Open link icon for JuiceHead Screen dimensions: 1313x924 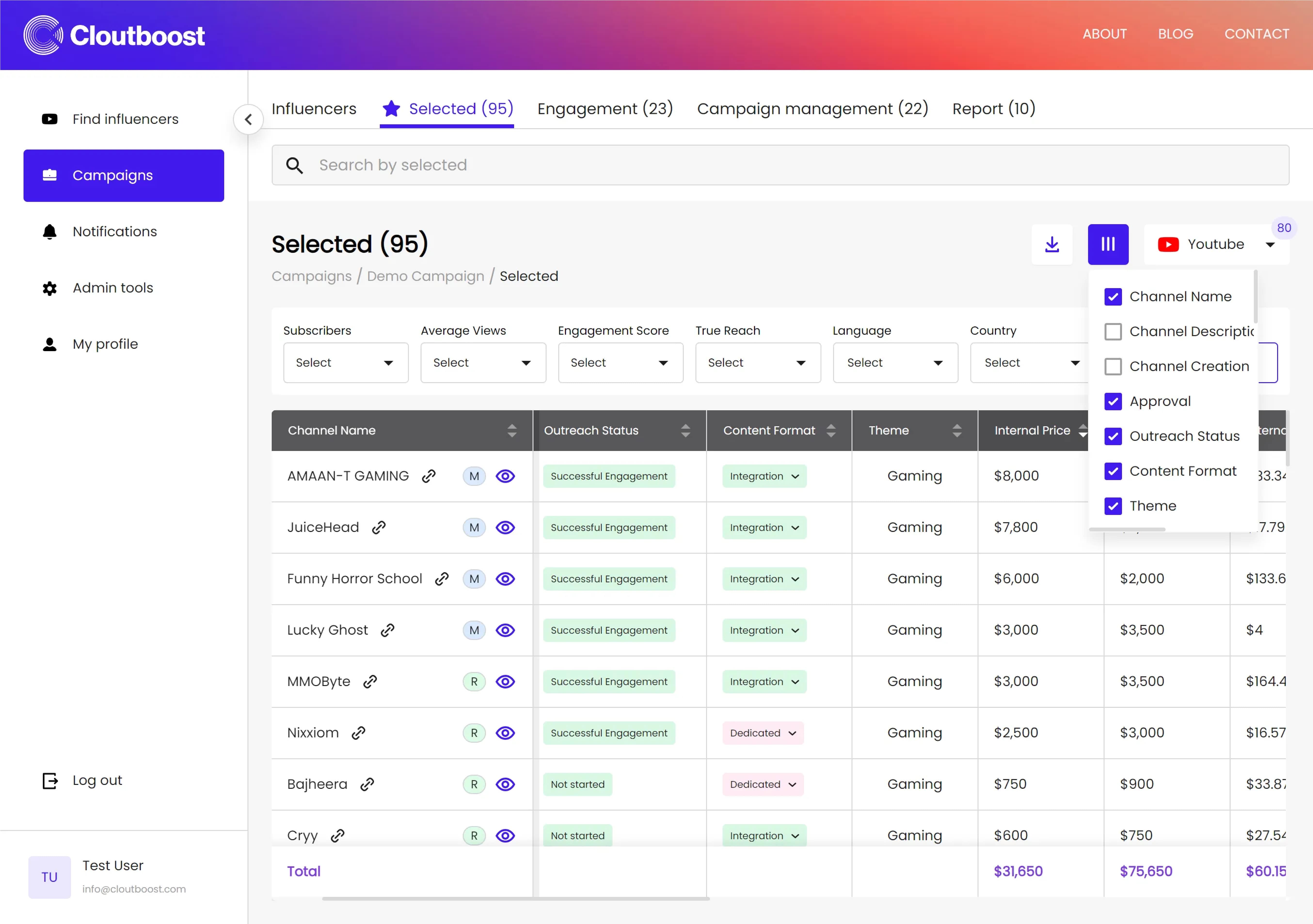click(379, 528)
